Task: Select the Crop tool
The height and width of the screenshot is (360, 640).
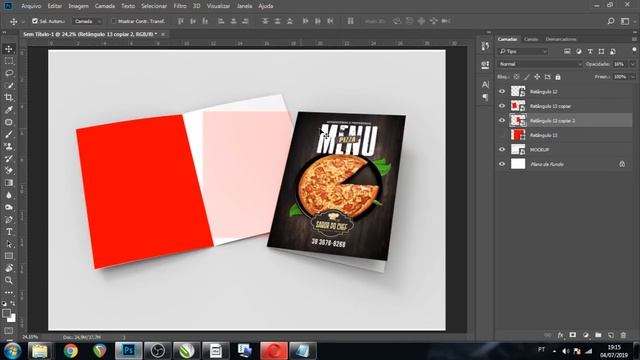Action: [9, 98]
